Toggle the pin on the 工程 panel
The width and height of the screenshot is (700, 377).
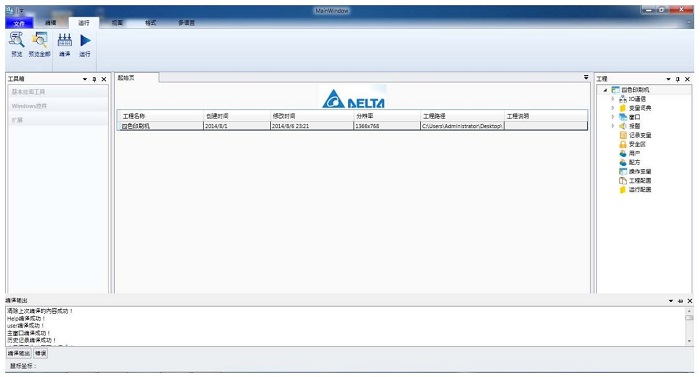(678, 79)
